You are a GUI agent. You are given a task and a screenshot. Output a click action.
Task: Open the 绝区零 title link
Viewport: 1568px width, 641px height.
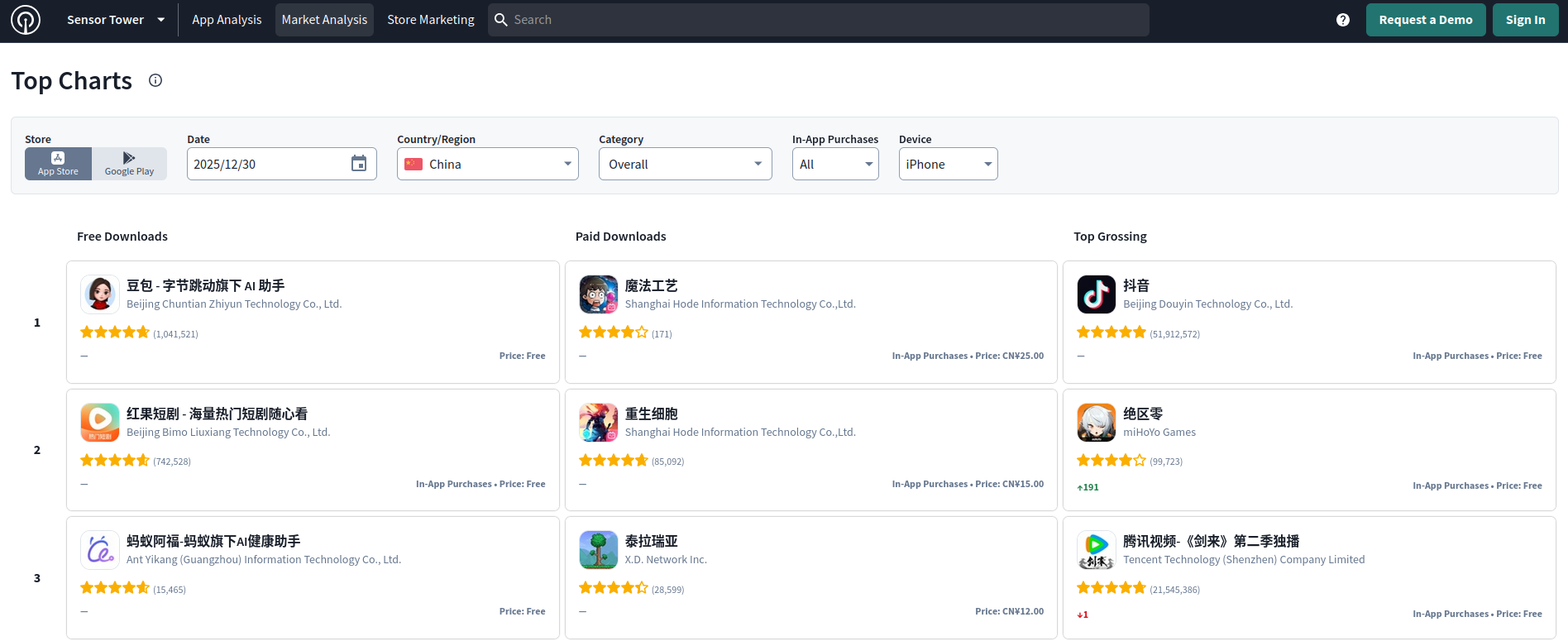point(1143,414)
